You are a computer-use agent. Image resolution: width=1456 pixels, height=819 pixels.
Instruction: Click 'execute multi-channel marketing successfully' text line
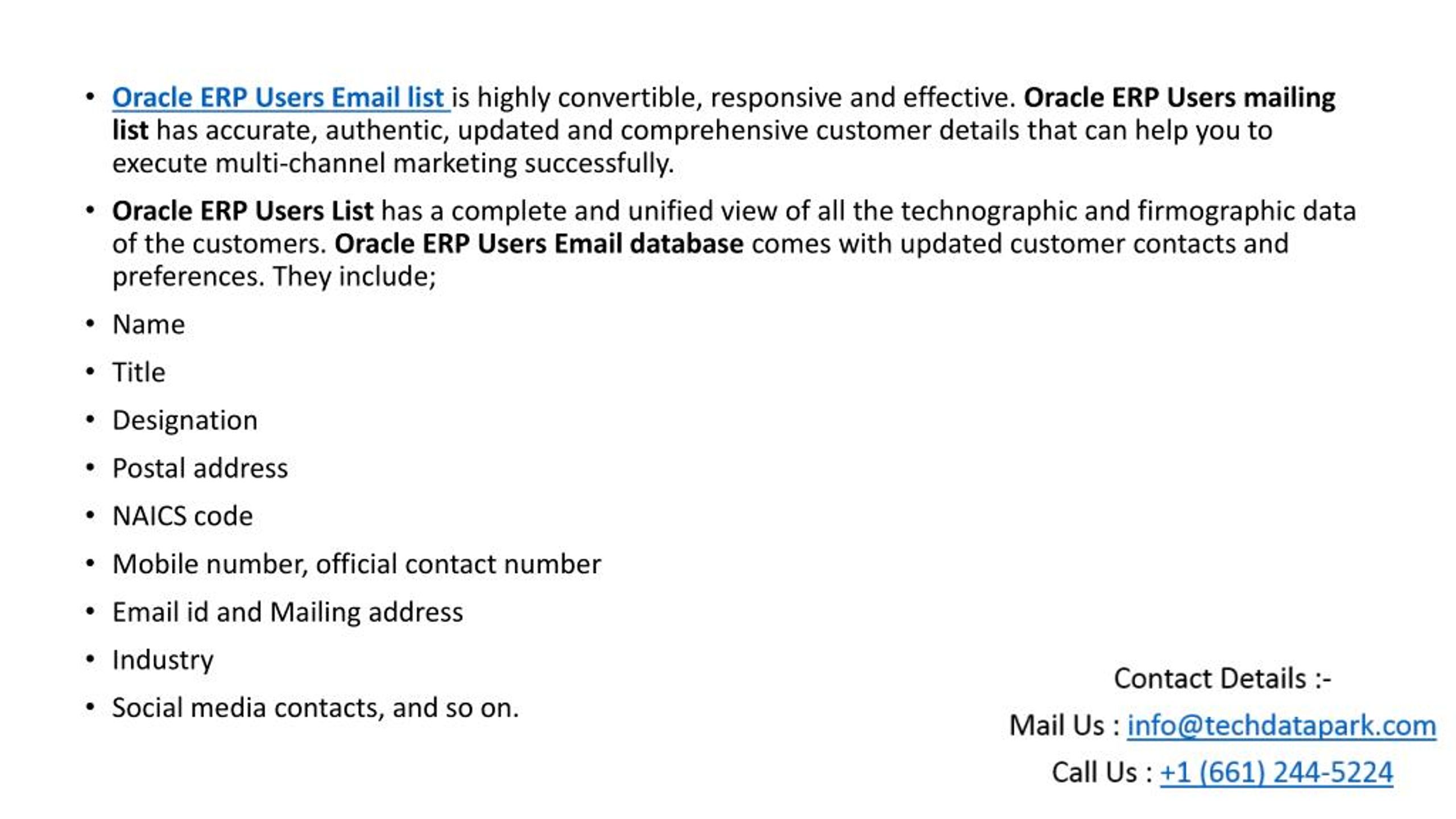393,164
